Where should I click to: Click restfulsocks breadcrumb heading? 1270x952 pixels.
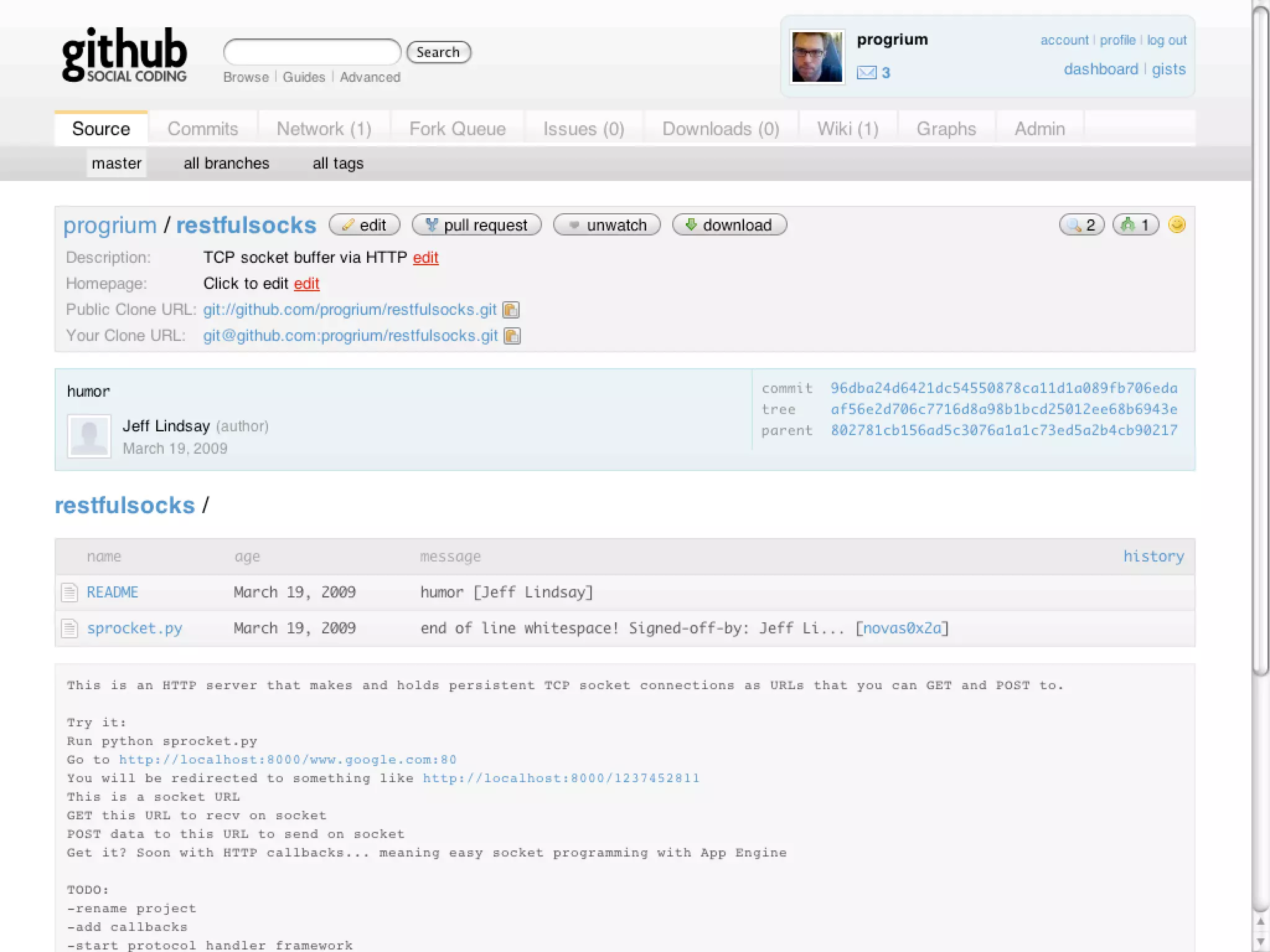[125, 505]
